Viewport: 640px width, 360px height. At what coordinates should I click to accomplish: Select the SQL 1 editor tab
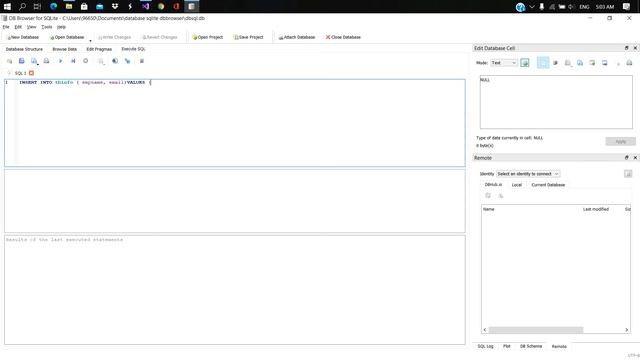click(x=20, y=73)
